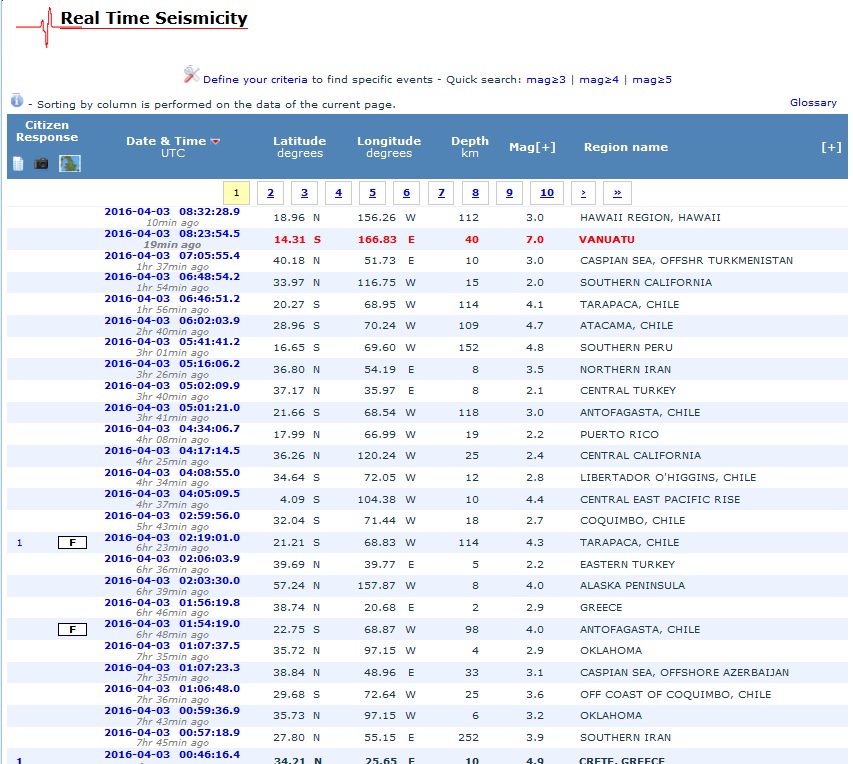Screen dimensions: 853x764
Task: Click the document icon under Citizen Response
Action: [18, 163]
